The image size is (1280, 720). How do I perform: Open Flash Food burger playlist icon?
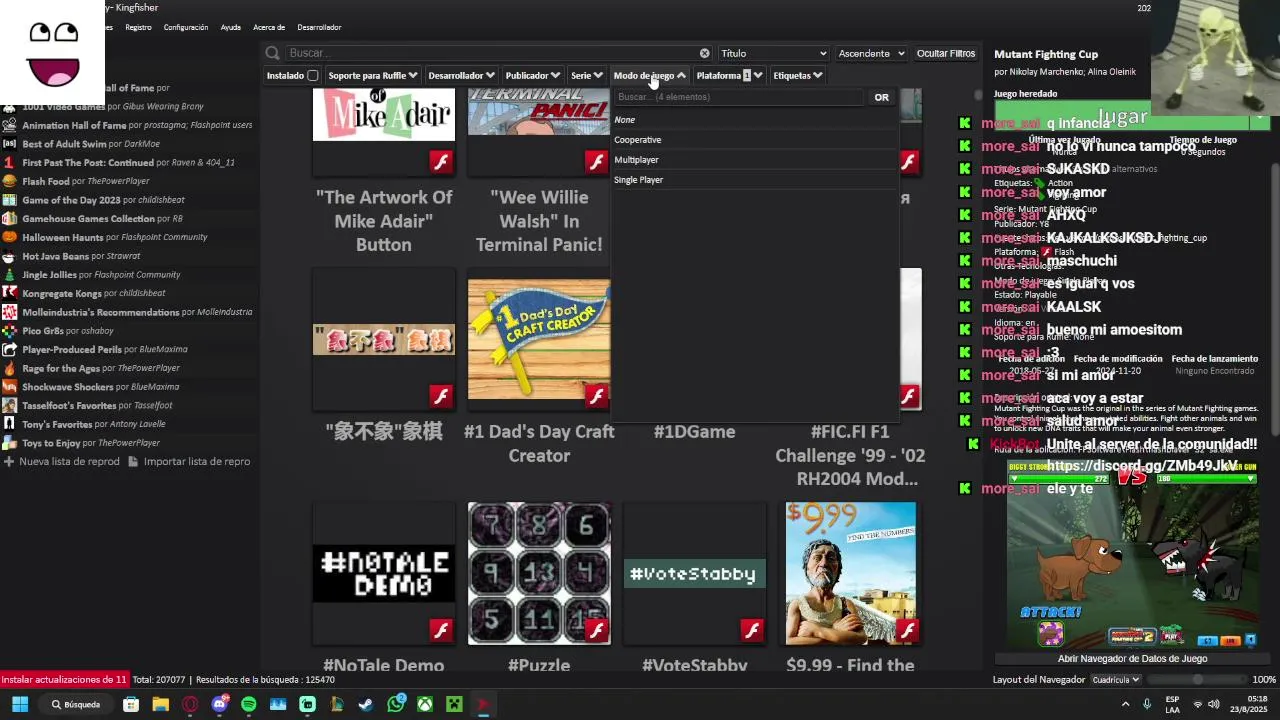[9, 181]
